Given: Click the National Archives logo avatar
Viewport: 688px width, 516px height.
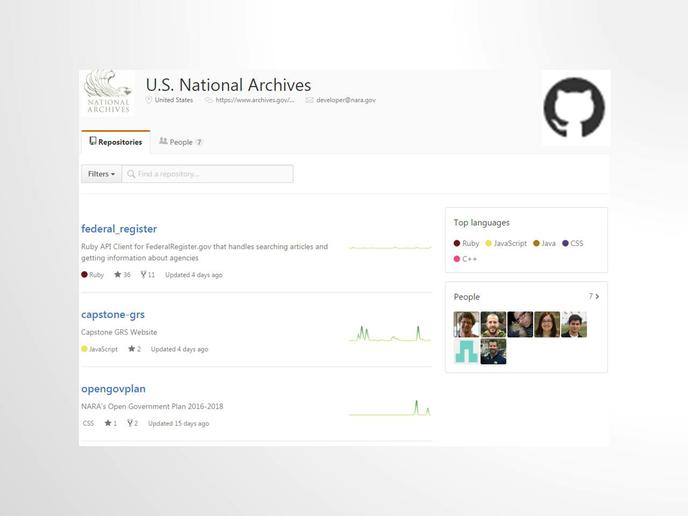Looking at the screenshot, I should (108, 91).
